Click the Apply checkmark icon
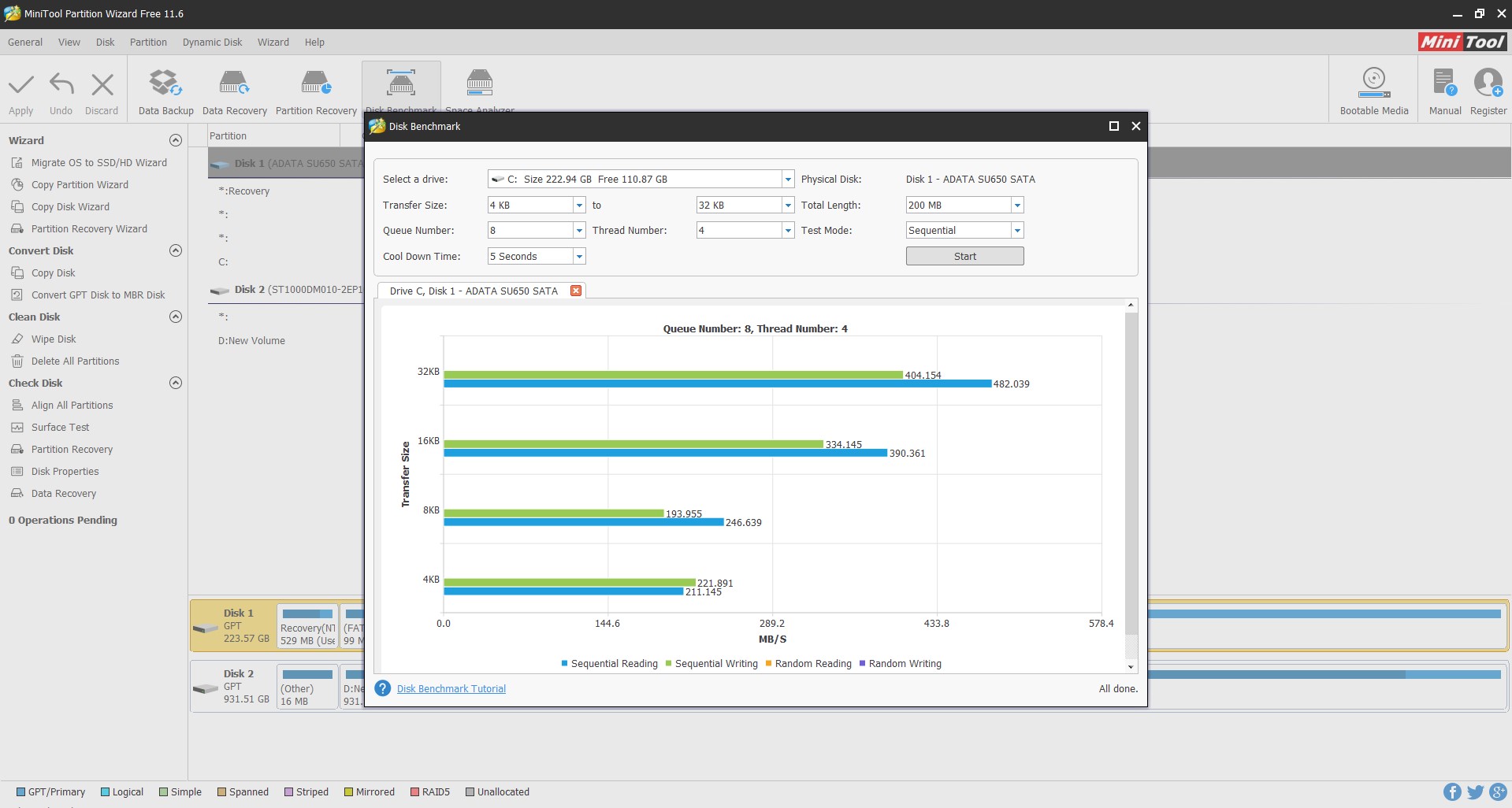Screen dimensions: 1512x808 pos(21,84)
